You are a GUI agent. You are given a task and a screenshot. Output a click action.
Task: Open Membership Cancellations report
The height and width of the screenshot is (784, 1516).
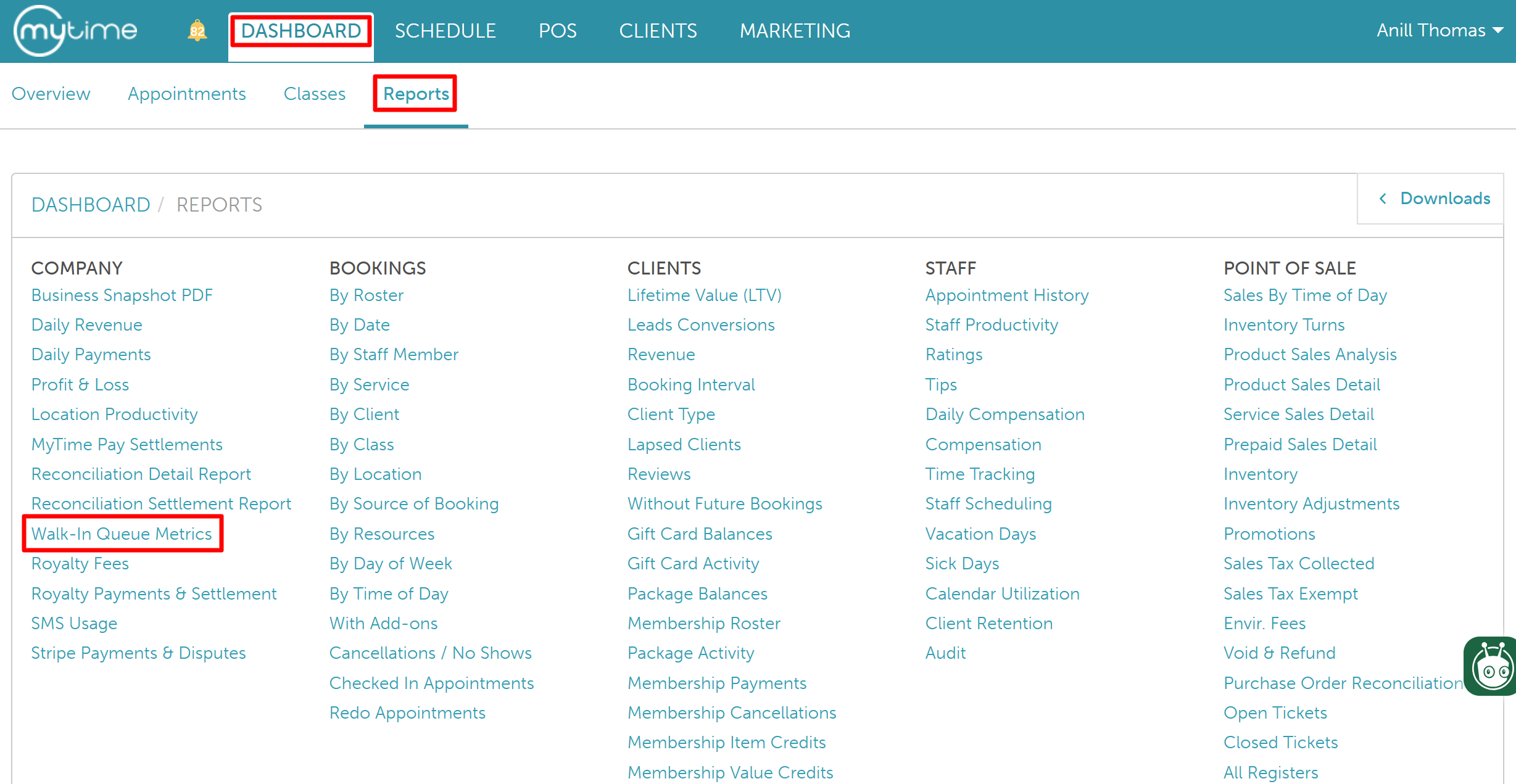[x=732, y=713]
